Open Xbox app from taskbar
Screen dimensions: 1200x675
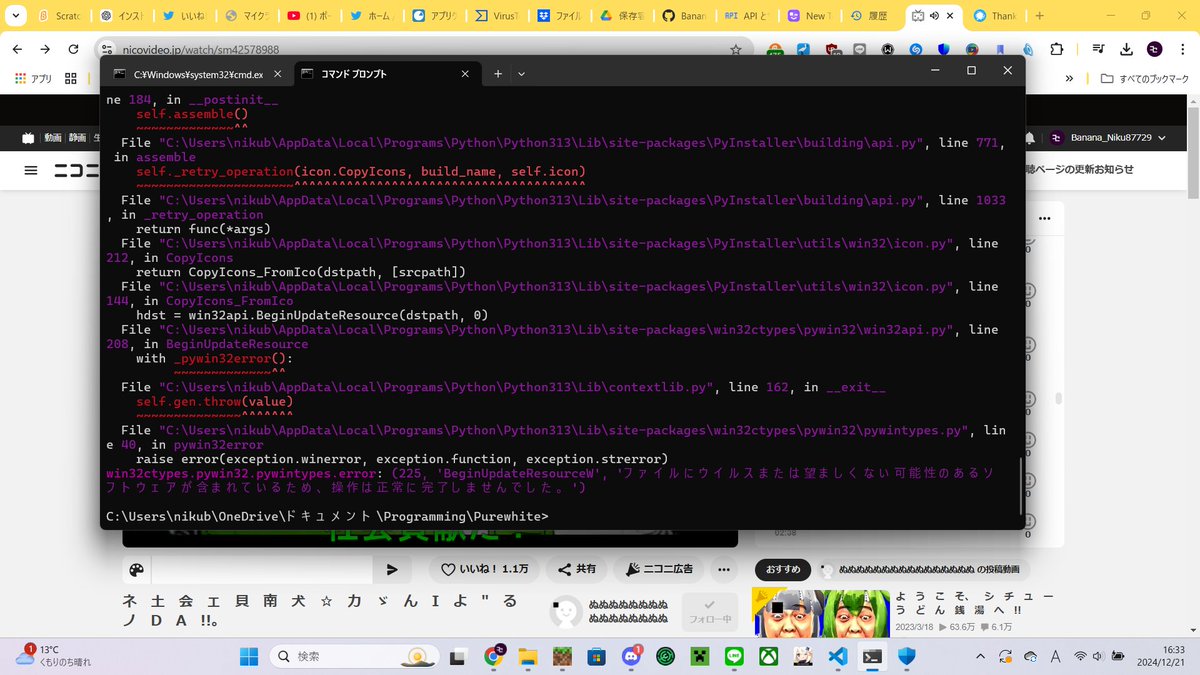[769, 656]
